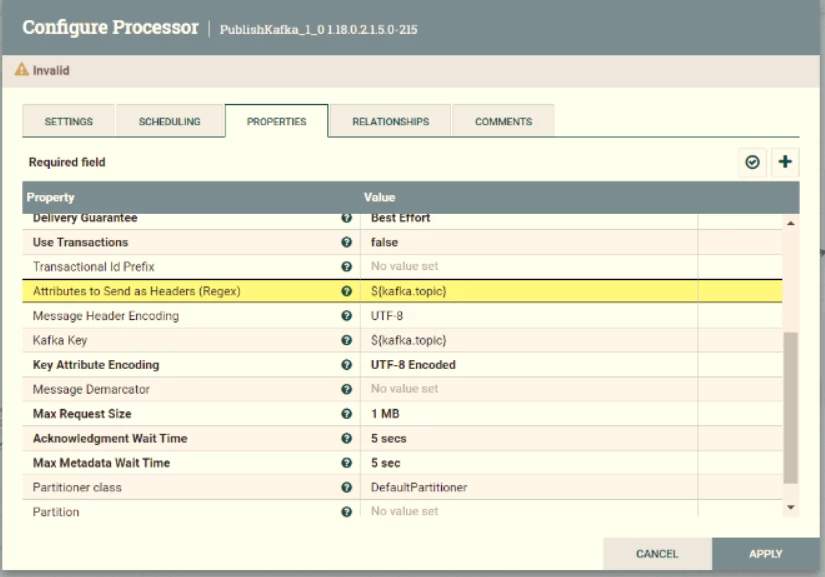This screenshot has width=825, height=577.
Task: Show help for Transactional Id Prefix
Action: coord(346,267)
